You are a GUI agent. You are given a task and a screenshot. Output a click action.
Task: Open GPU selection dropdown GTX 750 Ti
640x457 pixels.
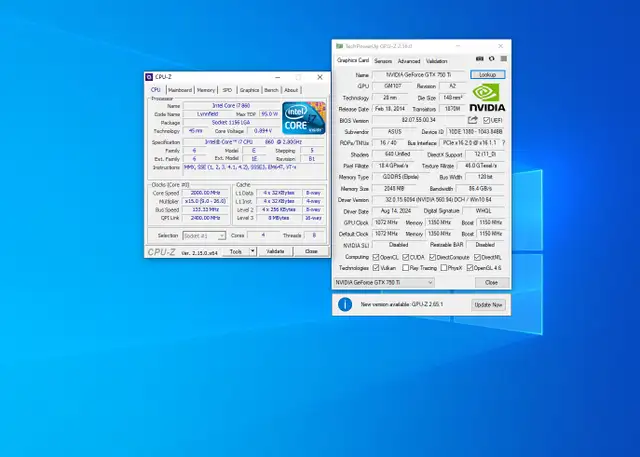click(x=384, y=282)
